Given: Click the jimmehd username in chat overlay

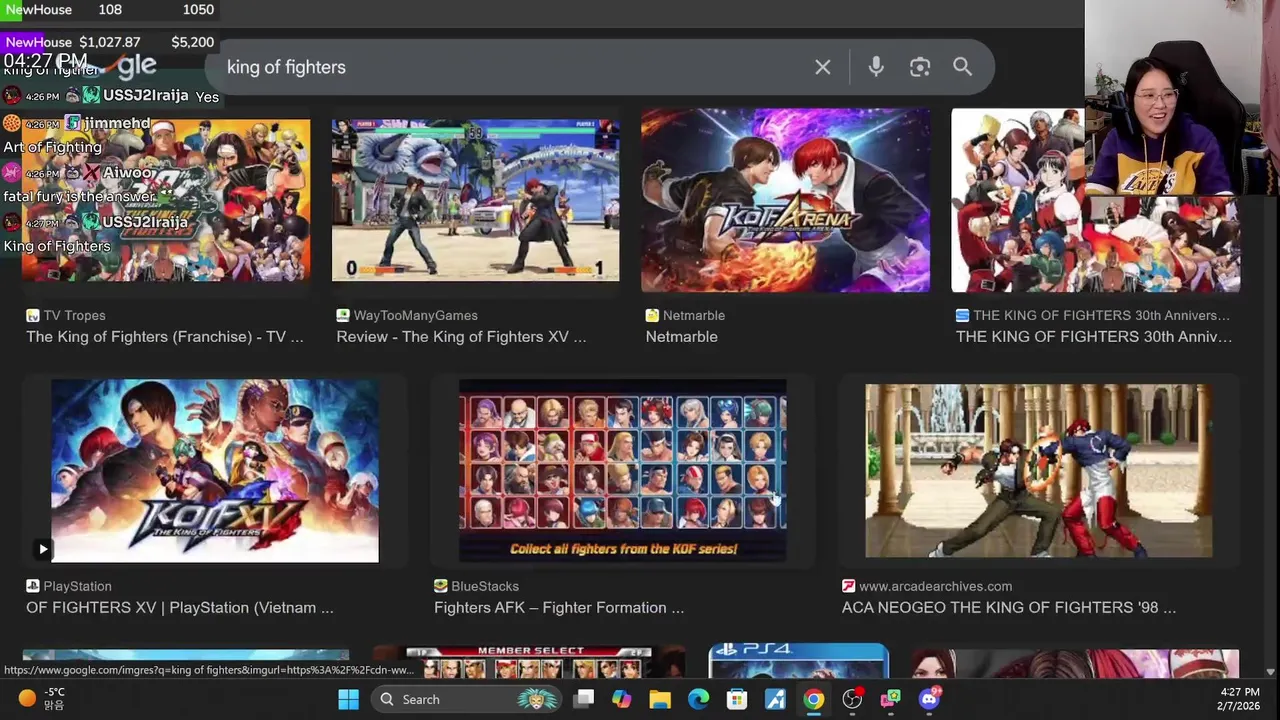Looking at the screenshot, I should click(x=117, y=123).
